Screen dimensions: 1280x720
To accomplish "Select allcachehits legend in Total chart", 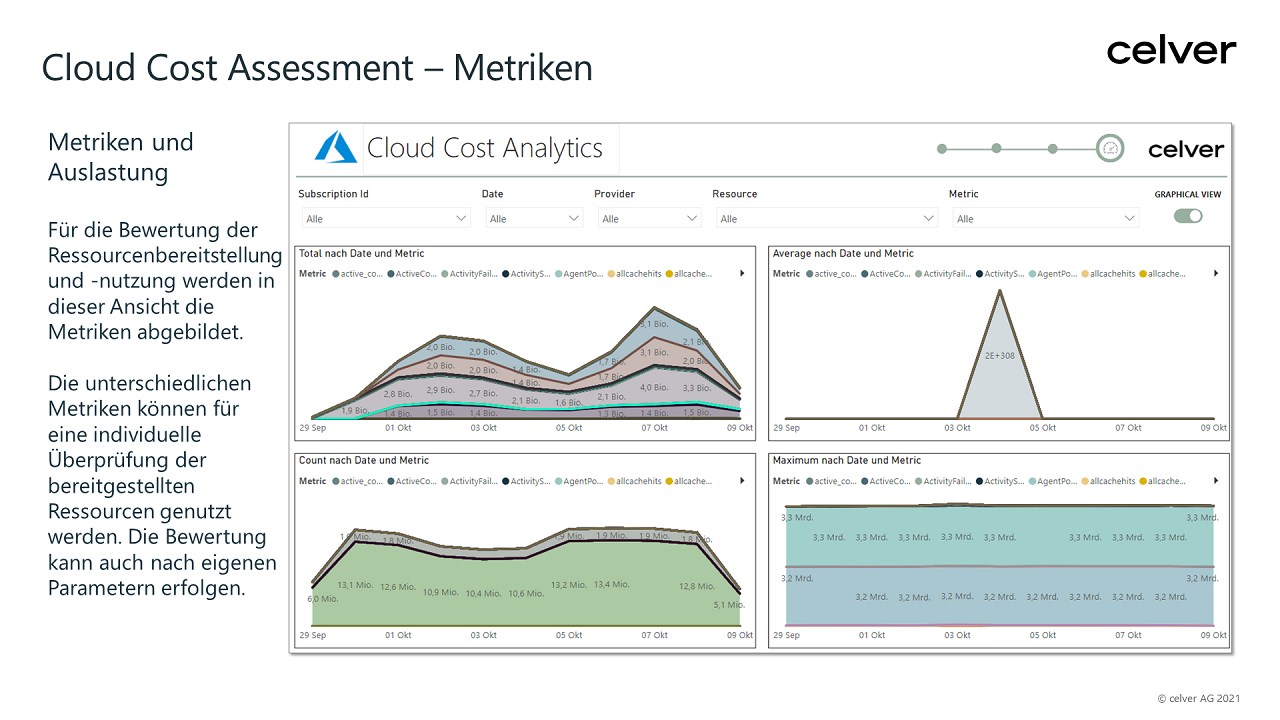I will tap(634, 274).
